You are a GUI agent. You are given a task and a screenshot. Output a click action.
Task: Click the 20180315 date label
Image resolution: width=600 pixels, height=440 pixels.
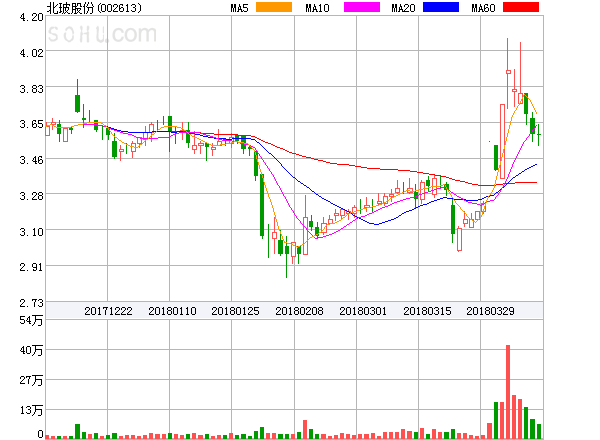coord(427,311)
